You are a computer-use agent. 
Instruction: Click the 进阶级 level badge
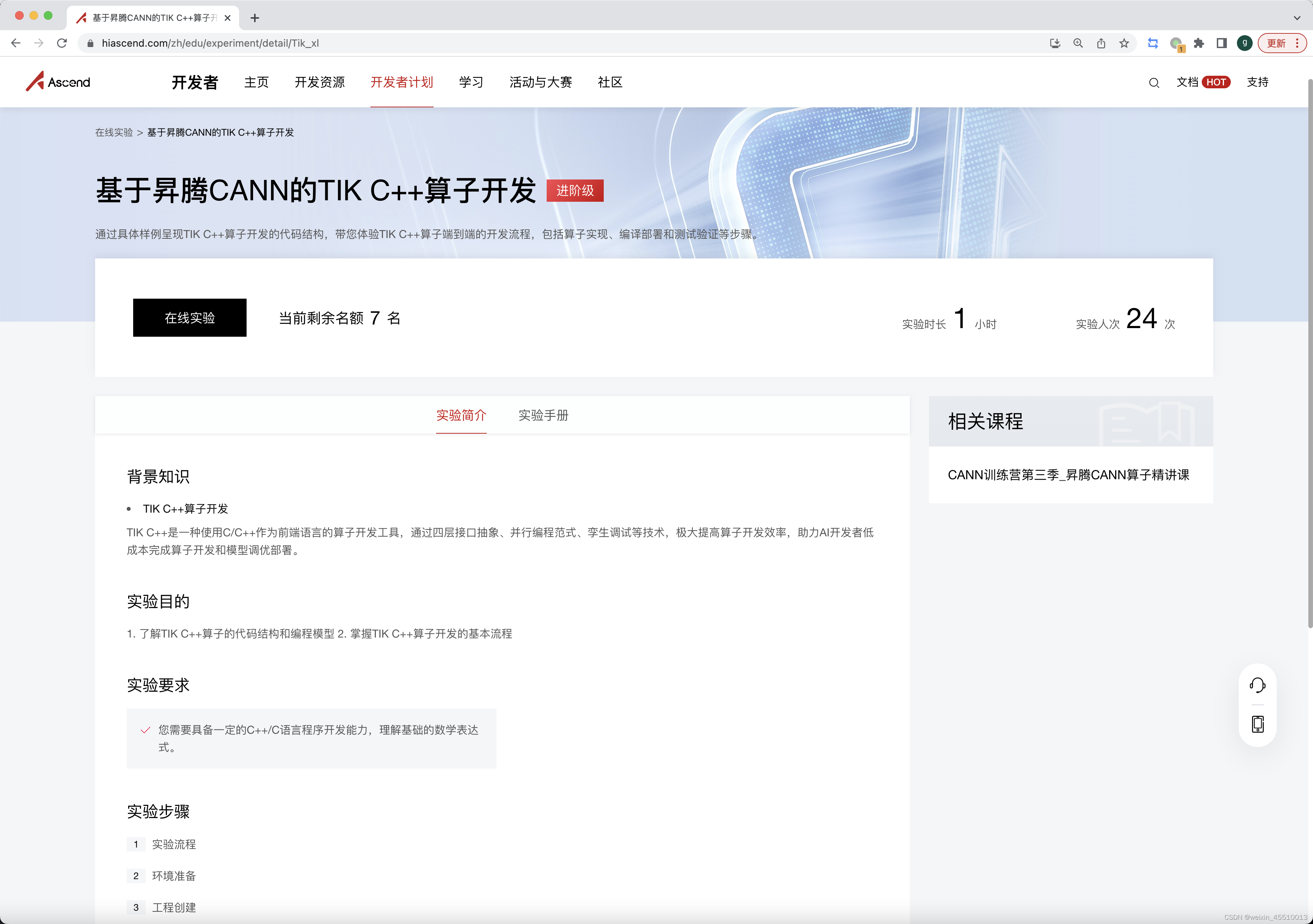(x=575, y=190)
